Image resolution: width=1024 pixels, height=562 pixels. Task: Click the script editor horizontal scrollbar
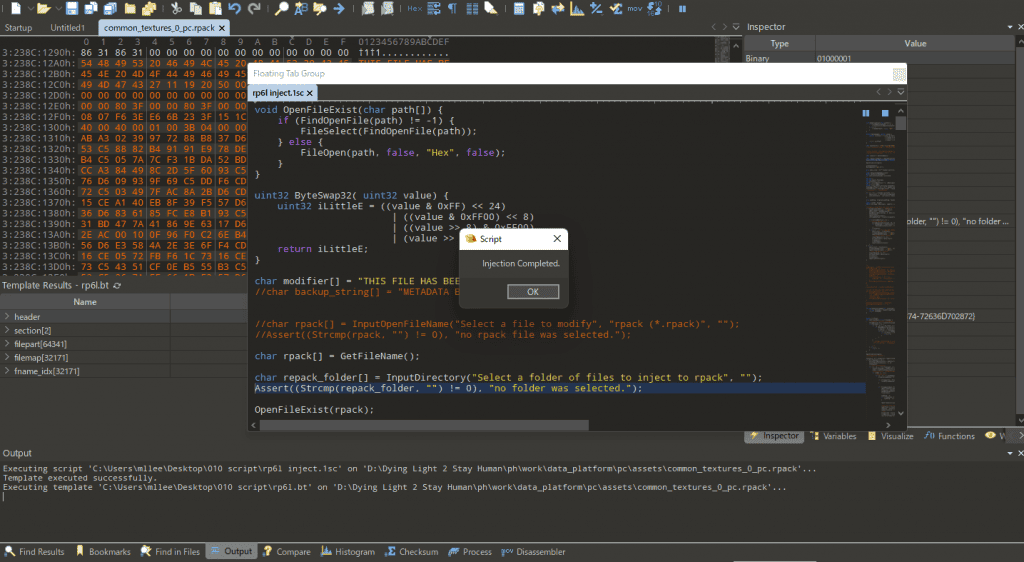pos(424,425)
